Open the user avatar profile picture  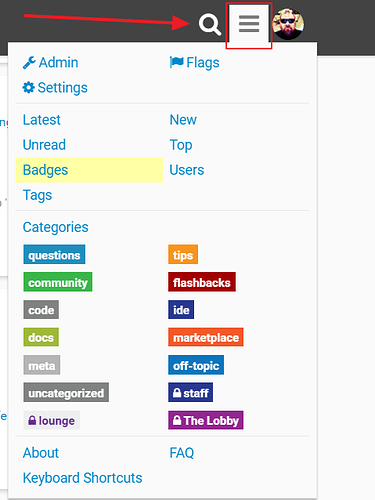pyautogui.click(x=288, y=24)
